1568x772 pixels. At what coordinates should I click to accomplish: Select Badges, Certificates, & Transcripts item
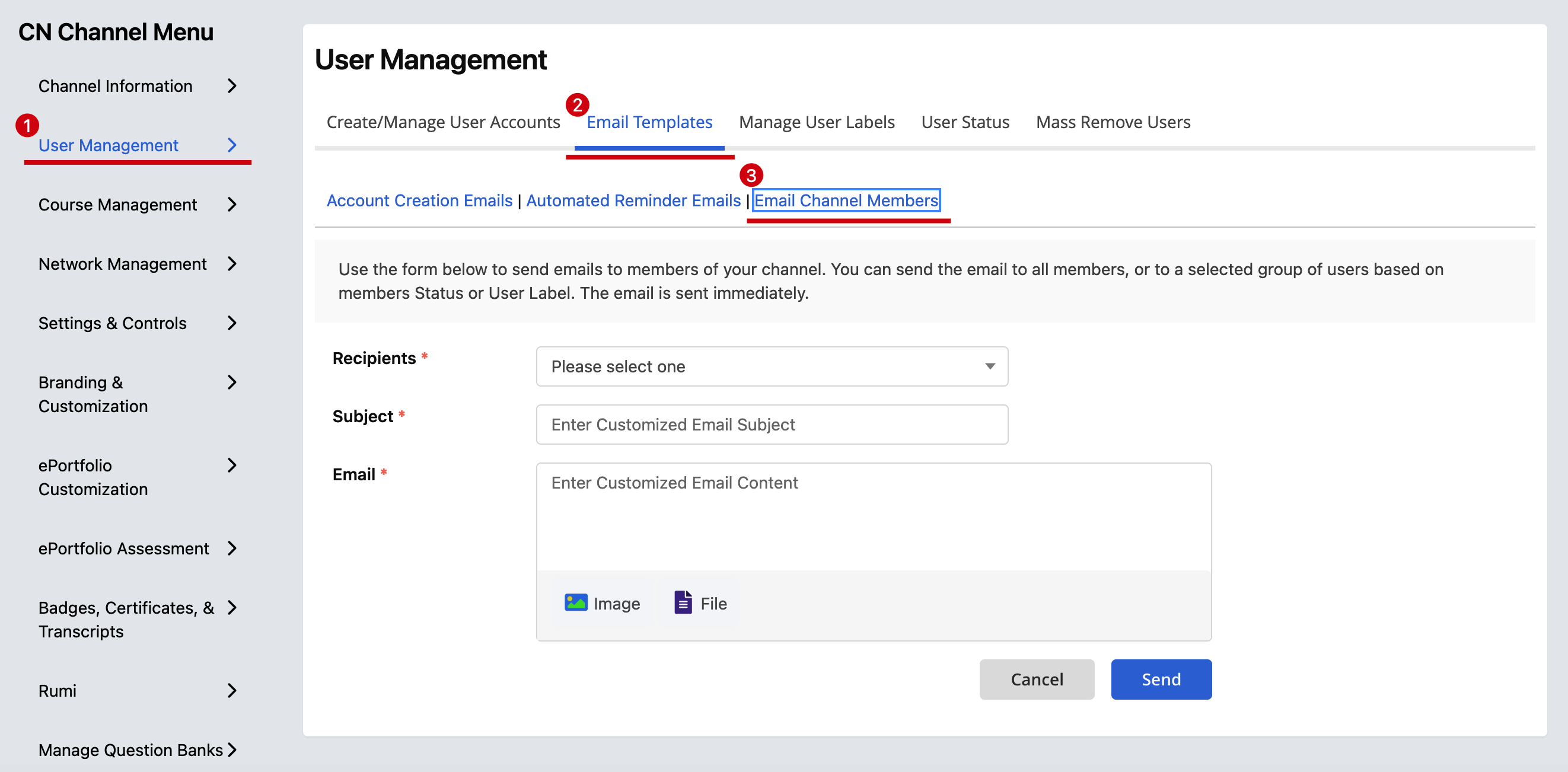[x=126, y=619]
